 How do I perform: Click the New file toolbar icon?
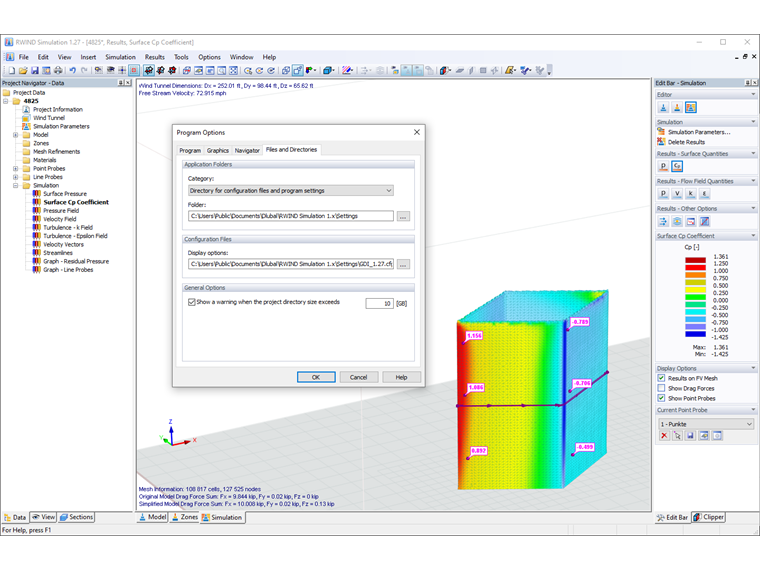[x=12, y=71]
